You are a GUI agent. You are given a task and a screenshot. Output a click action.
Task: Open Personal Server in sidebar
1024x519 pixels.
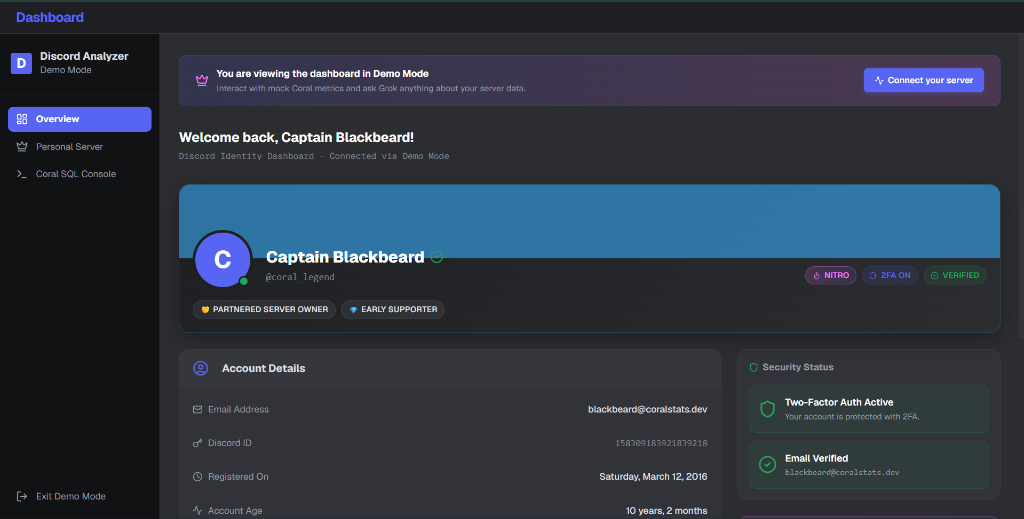tap(80, 147)
